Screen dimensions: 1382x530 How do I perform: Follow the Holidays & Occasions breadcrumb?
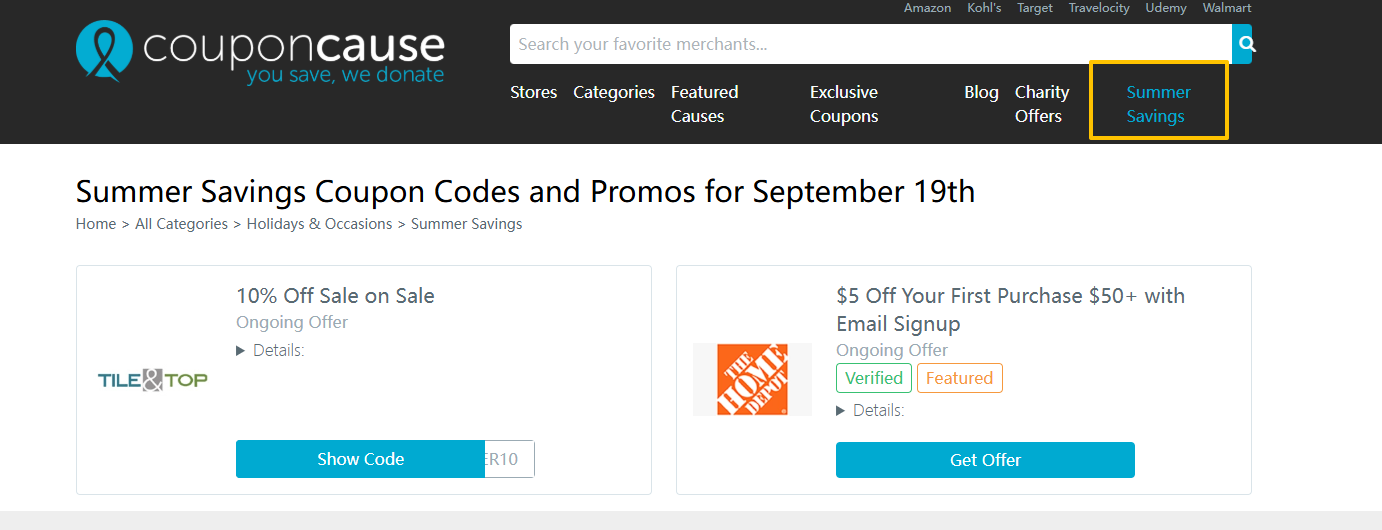(319, 224)
